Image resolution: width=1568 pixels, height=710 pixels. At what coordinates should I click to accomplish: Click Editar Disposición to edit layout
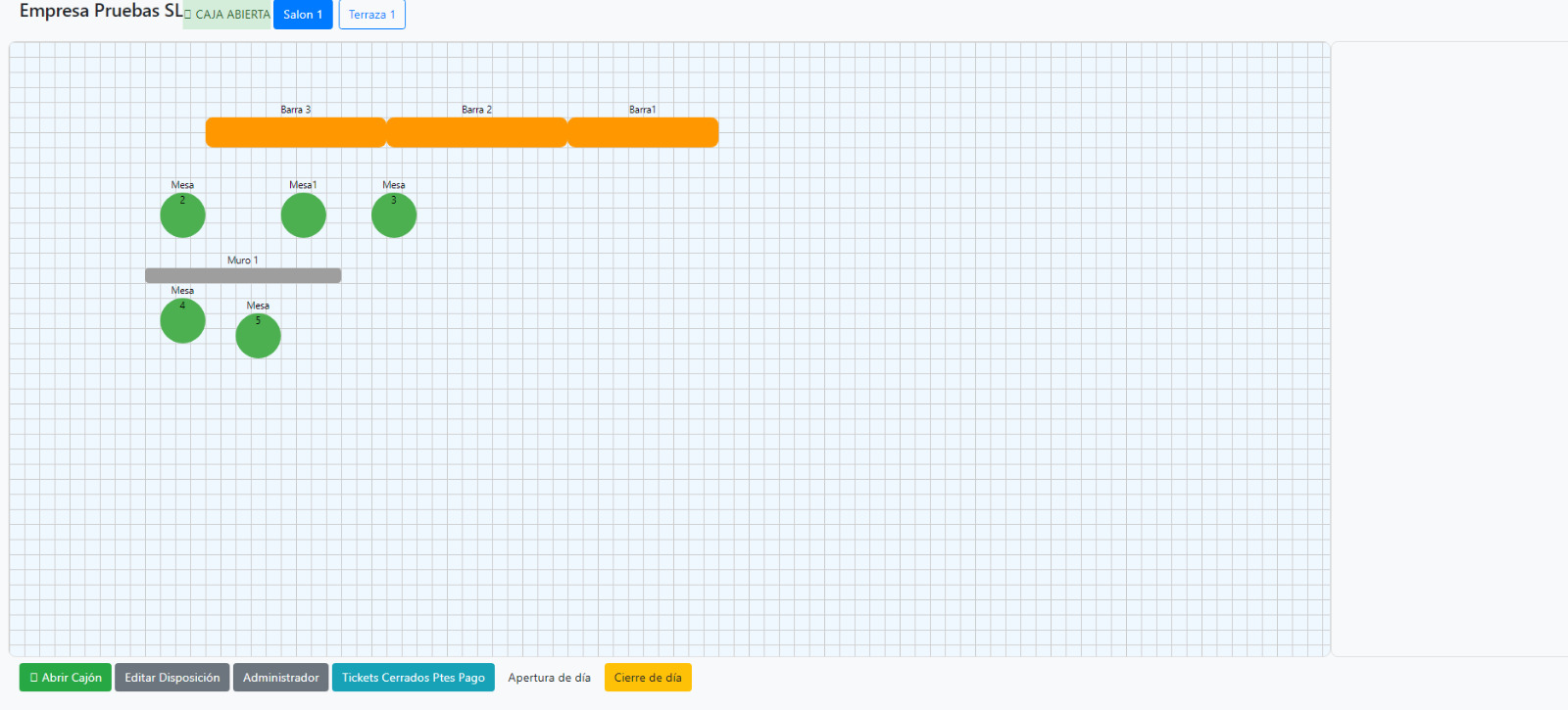tap(171, 678)
